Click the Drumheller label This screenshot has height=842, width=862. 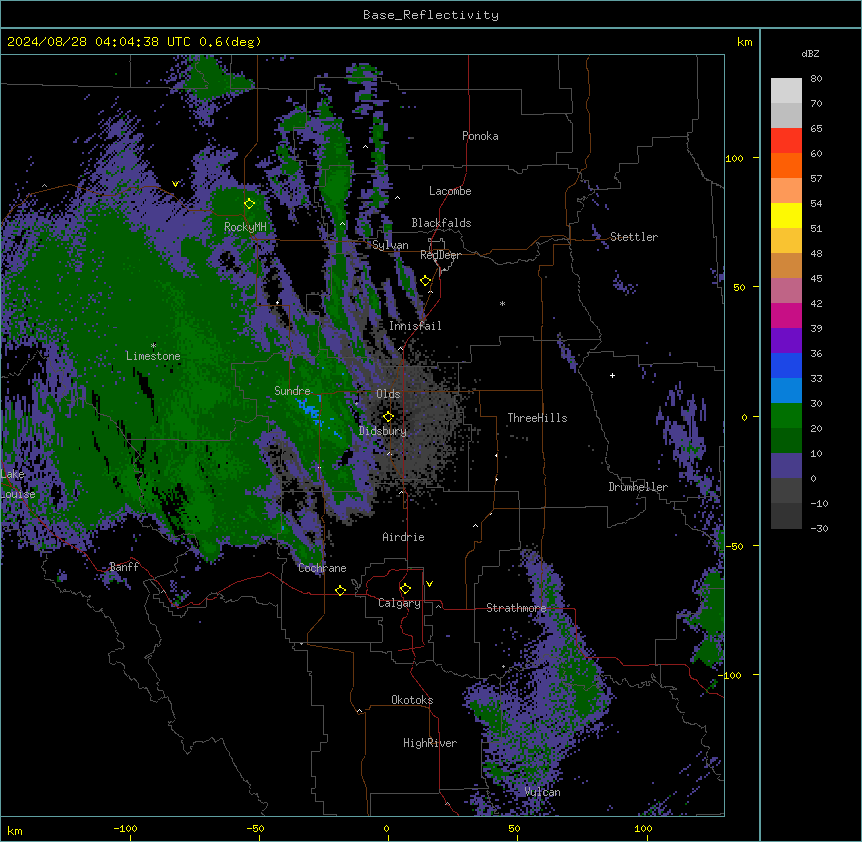[638, 487]
